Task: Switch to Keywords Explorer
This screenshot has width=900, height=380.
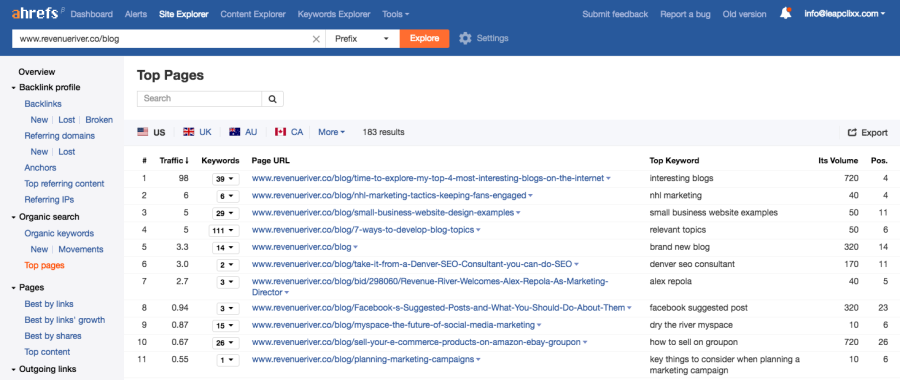Action: coord(334,14)
